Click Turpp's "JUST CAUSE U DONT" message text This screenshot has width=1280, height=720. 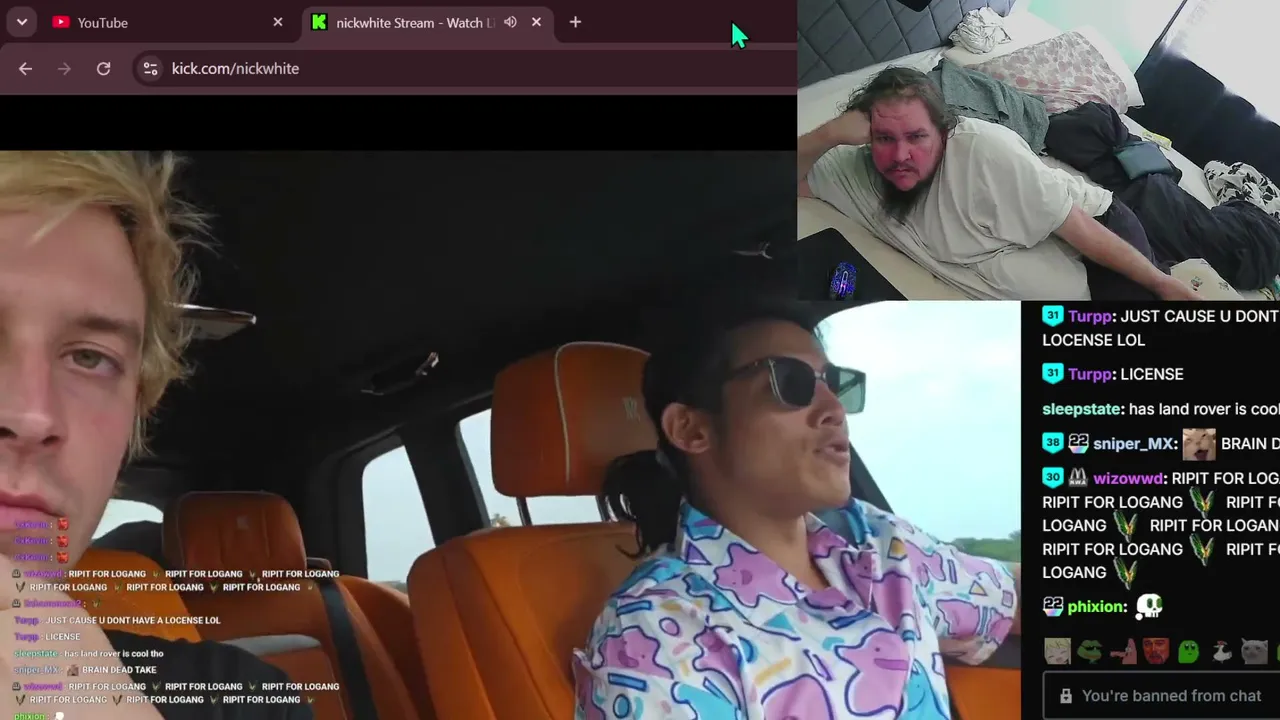(1200, 316)
